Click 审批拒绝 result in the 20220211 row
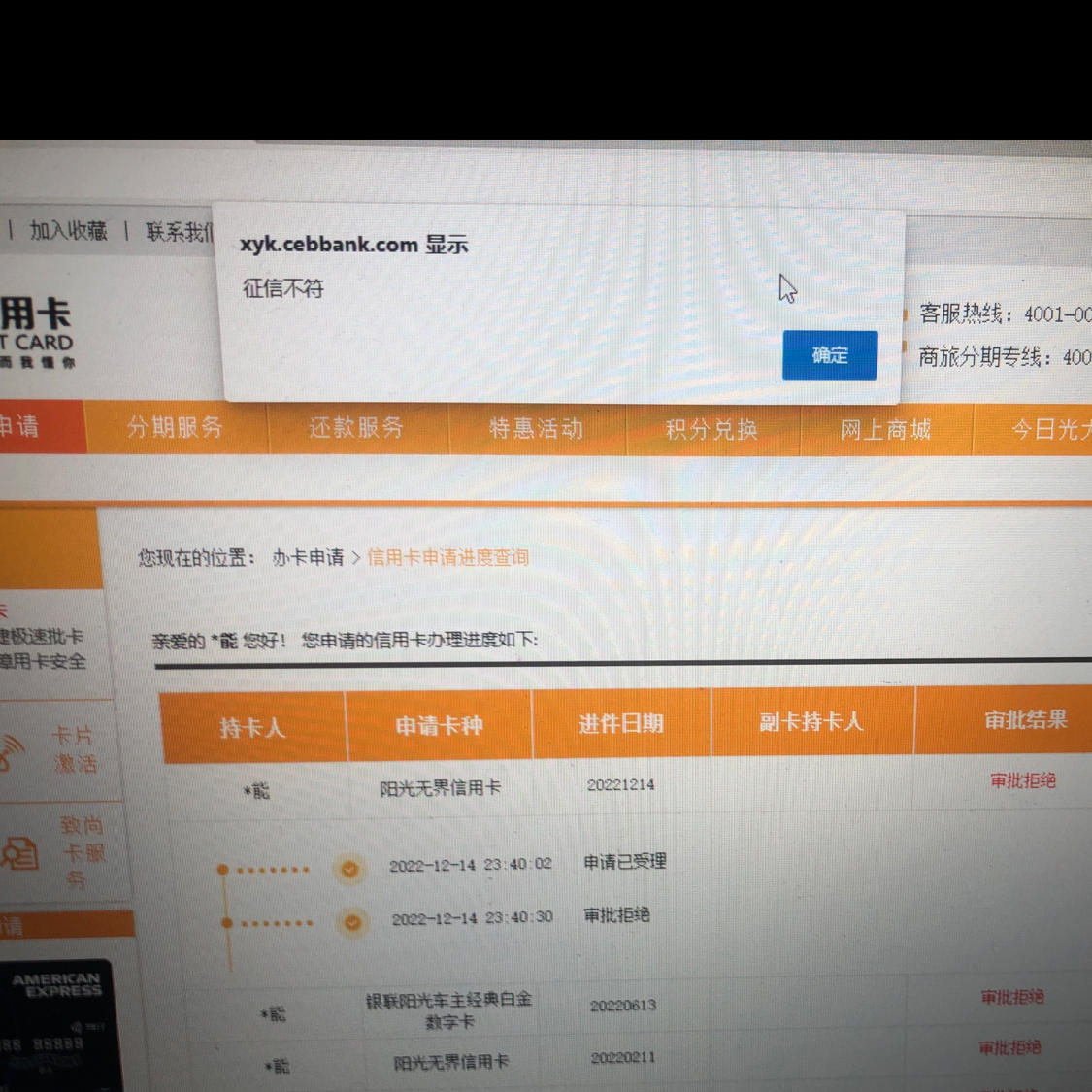Screen dimensions: 1092x1092 coord(1009,1047)
